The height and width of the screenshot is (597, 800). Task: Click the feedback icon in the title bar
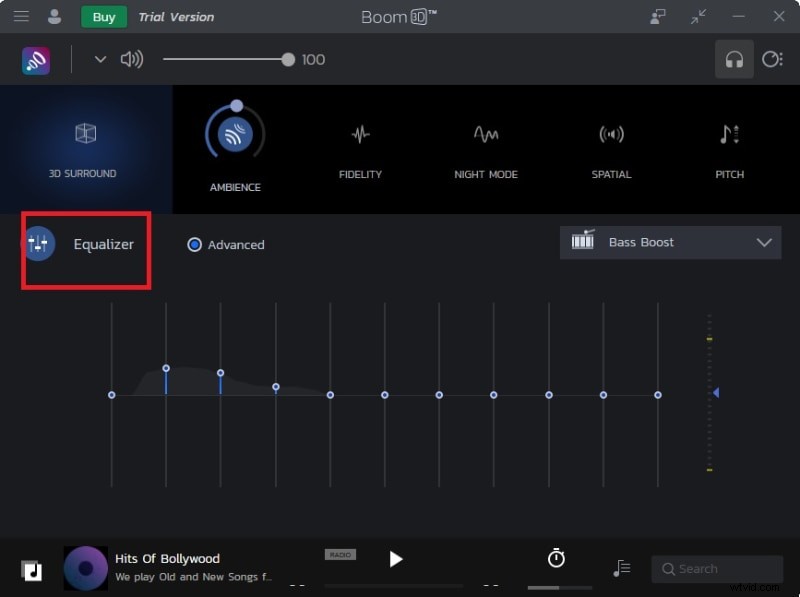[657, 16]
